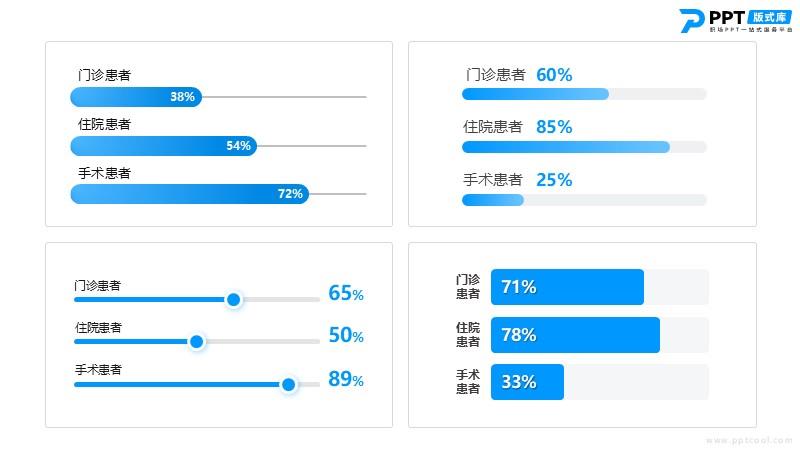Click the large 65% percentage text

(x=346, y=293)
